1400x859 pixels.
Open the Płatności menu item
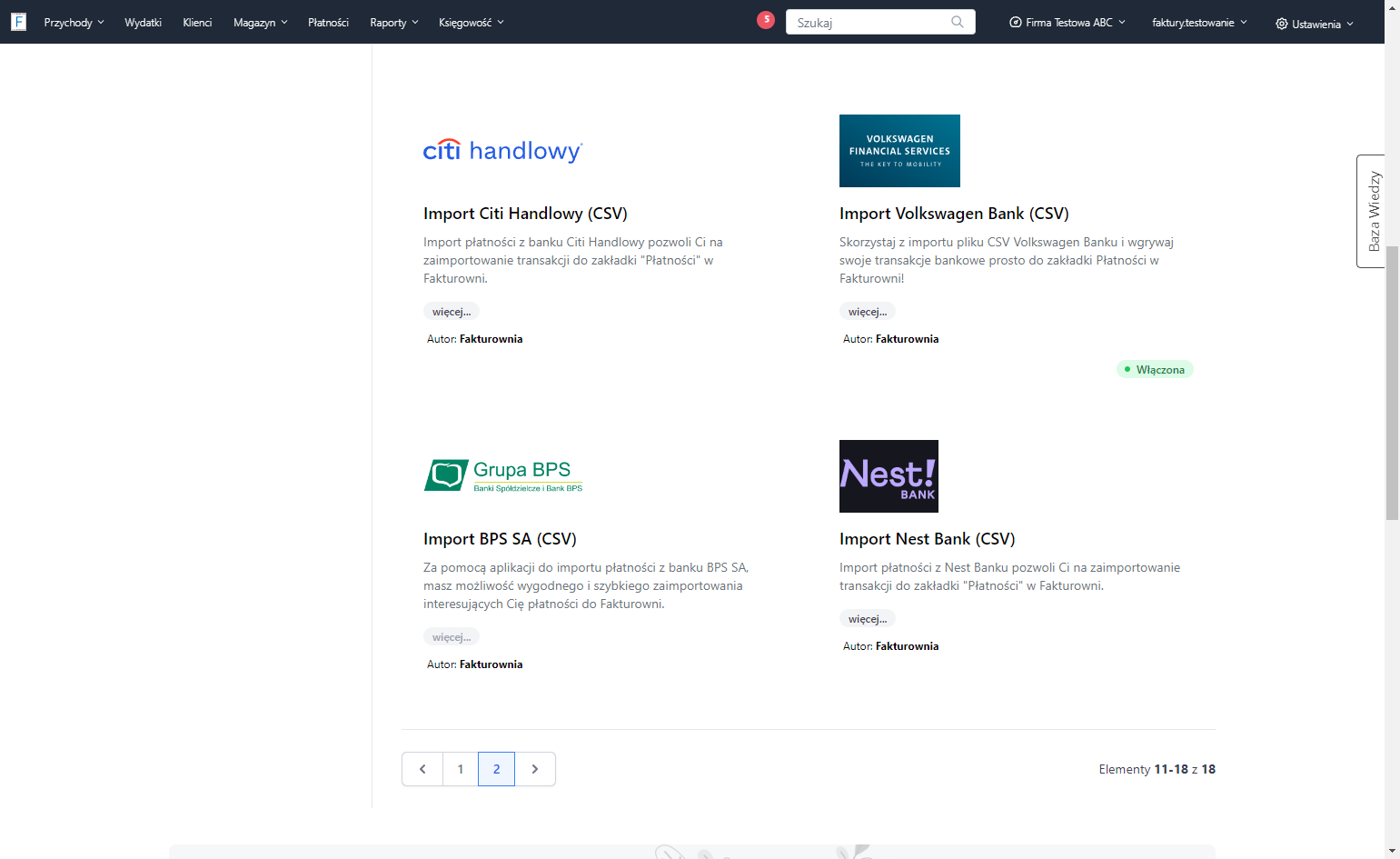[328, 22]
